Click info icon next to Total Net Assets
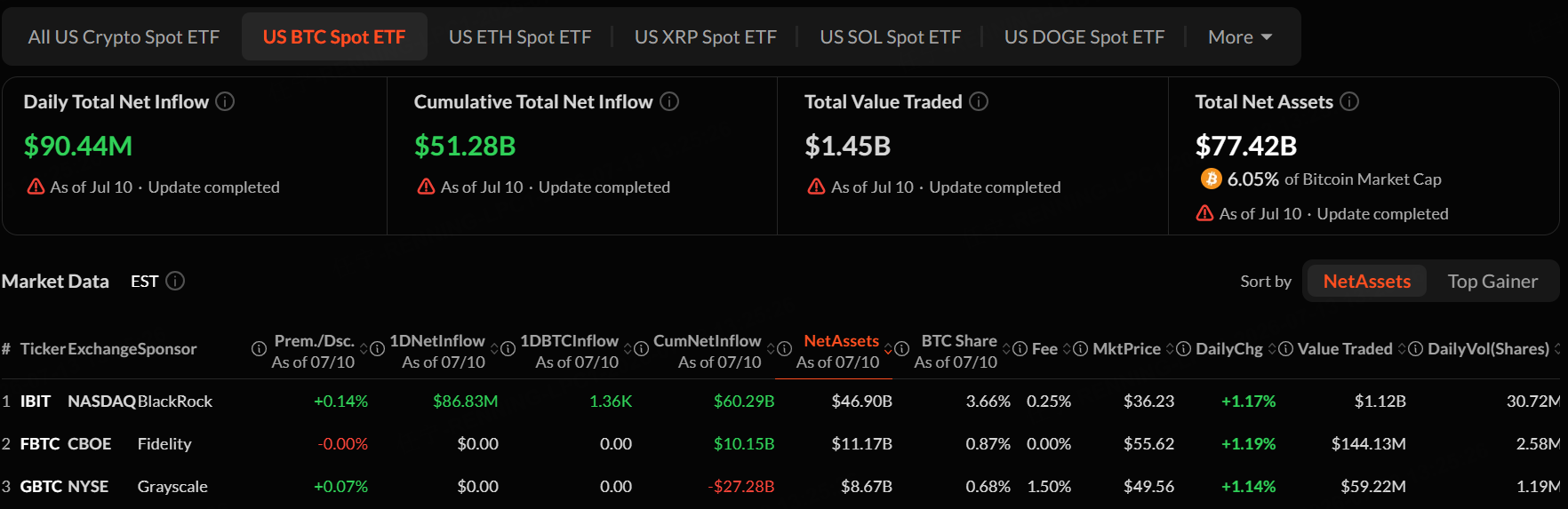Viewport: 1568px width, 509px height. [1349, 101]
